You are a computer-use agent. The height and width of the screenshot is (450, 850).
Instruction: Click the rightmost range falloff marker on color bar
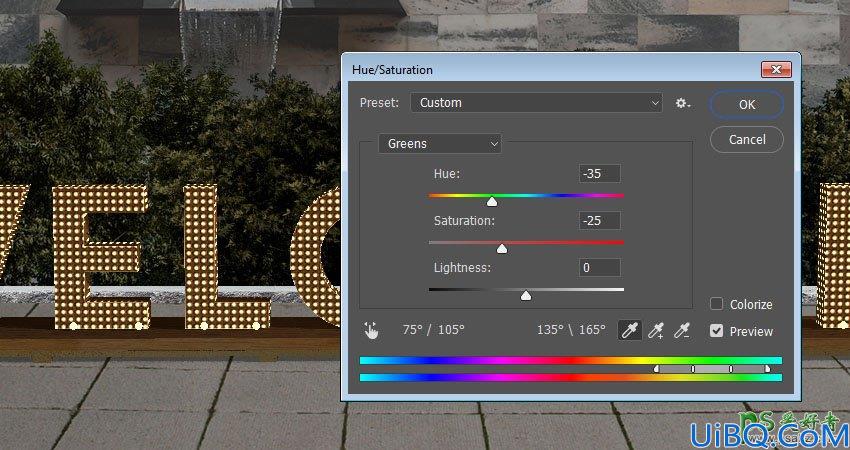(767, 369)
